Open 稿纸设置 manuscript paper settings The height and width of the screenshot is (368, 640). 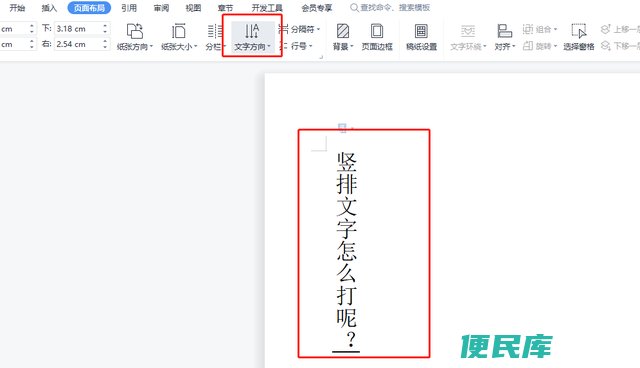point(421,37)
